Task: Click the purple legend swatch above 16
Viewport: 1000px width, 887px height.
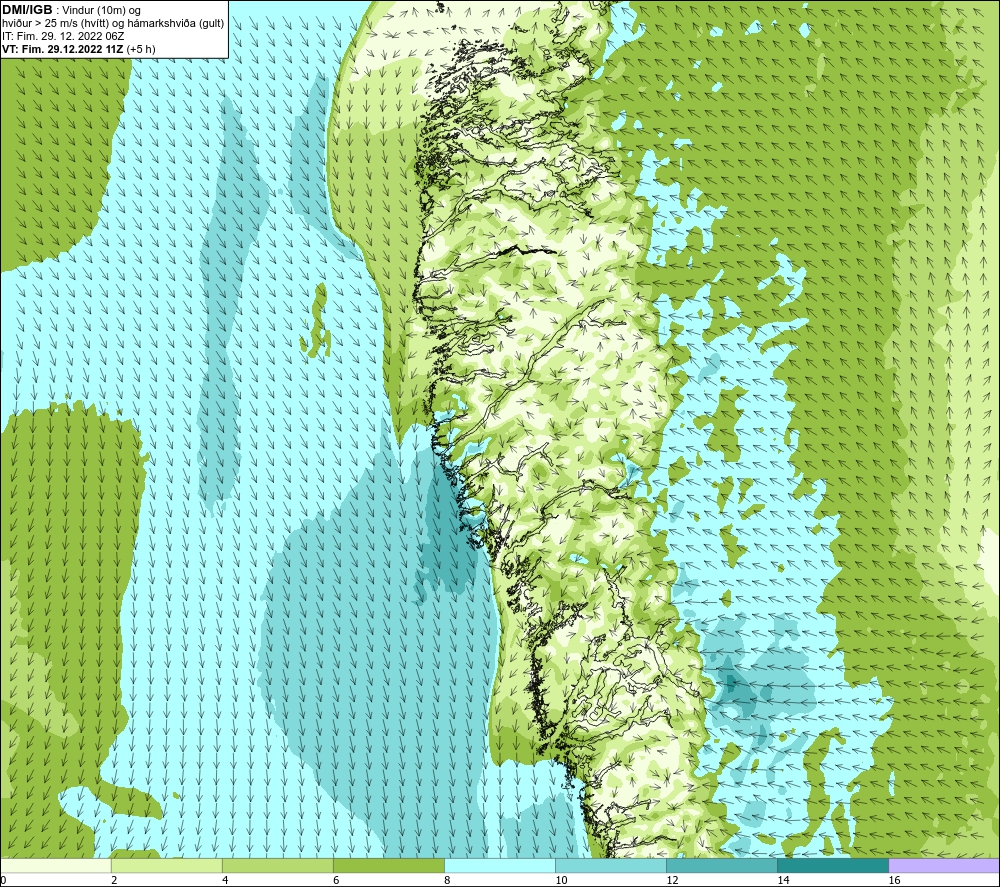Action: click(x=944, y=865)
